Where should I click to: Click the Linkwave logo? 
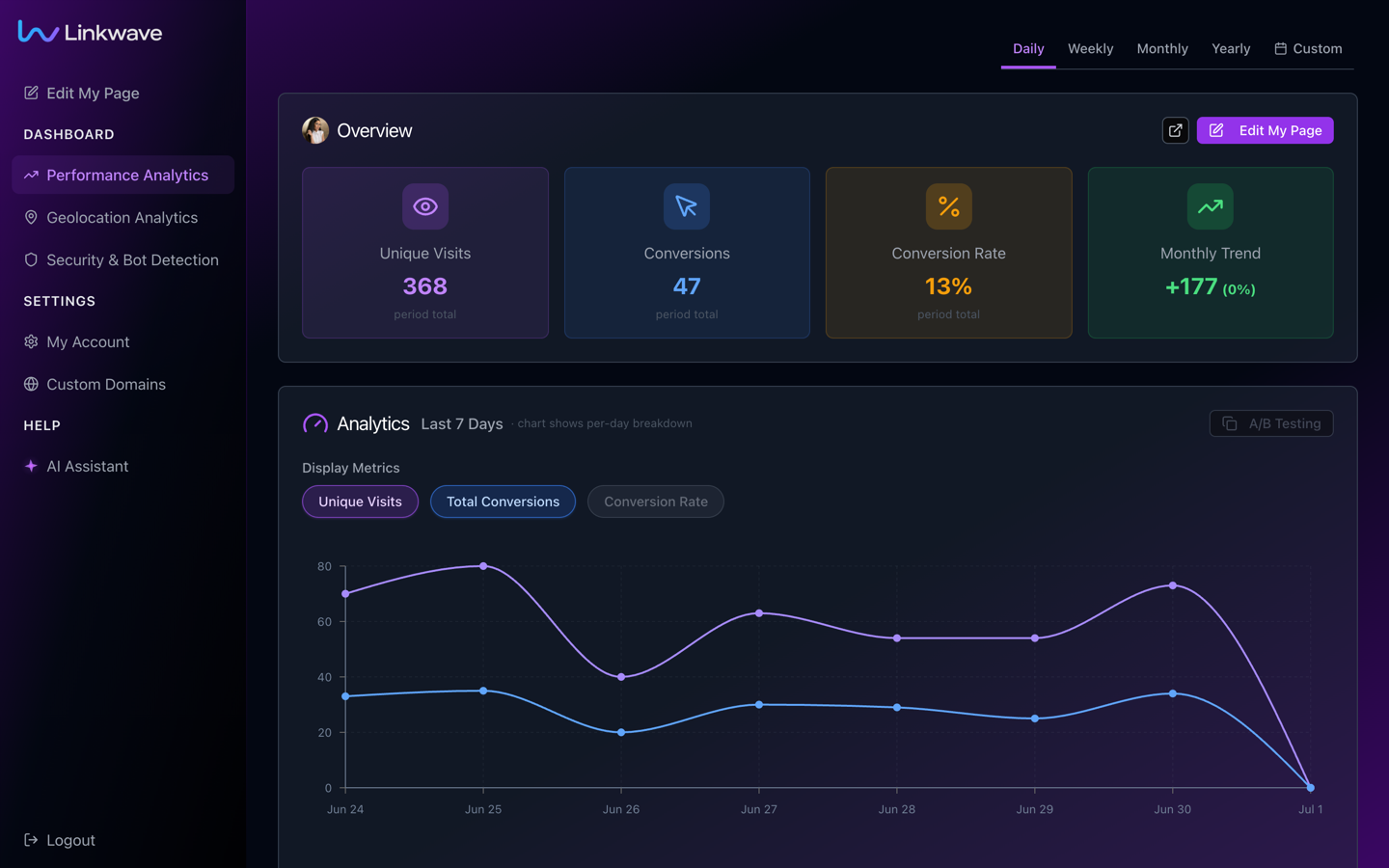90,32
